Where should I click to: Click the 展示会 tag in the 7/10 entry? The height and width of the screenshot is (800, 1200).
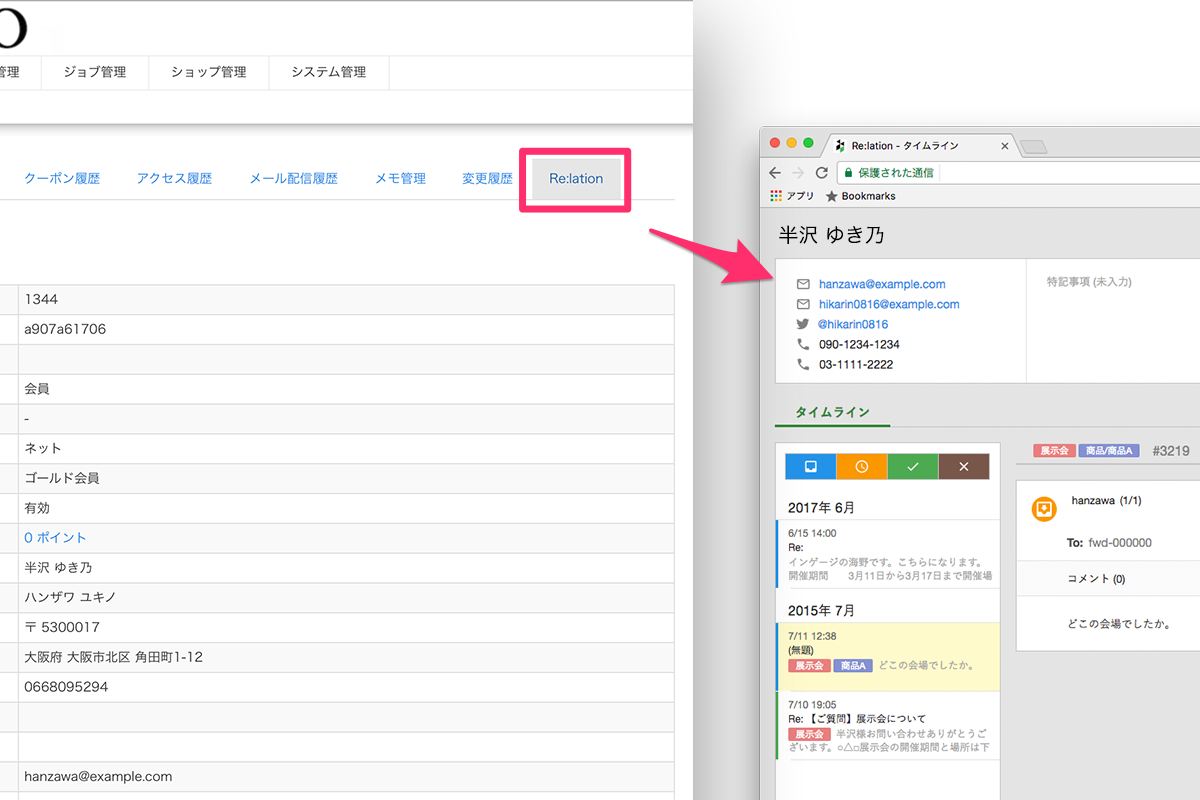tap(809, 733)
